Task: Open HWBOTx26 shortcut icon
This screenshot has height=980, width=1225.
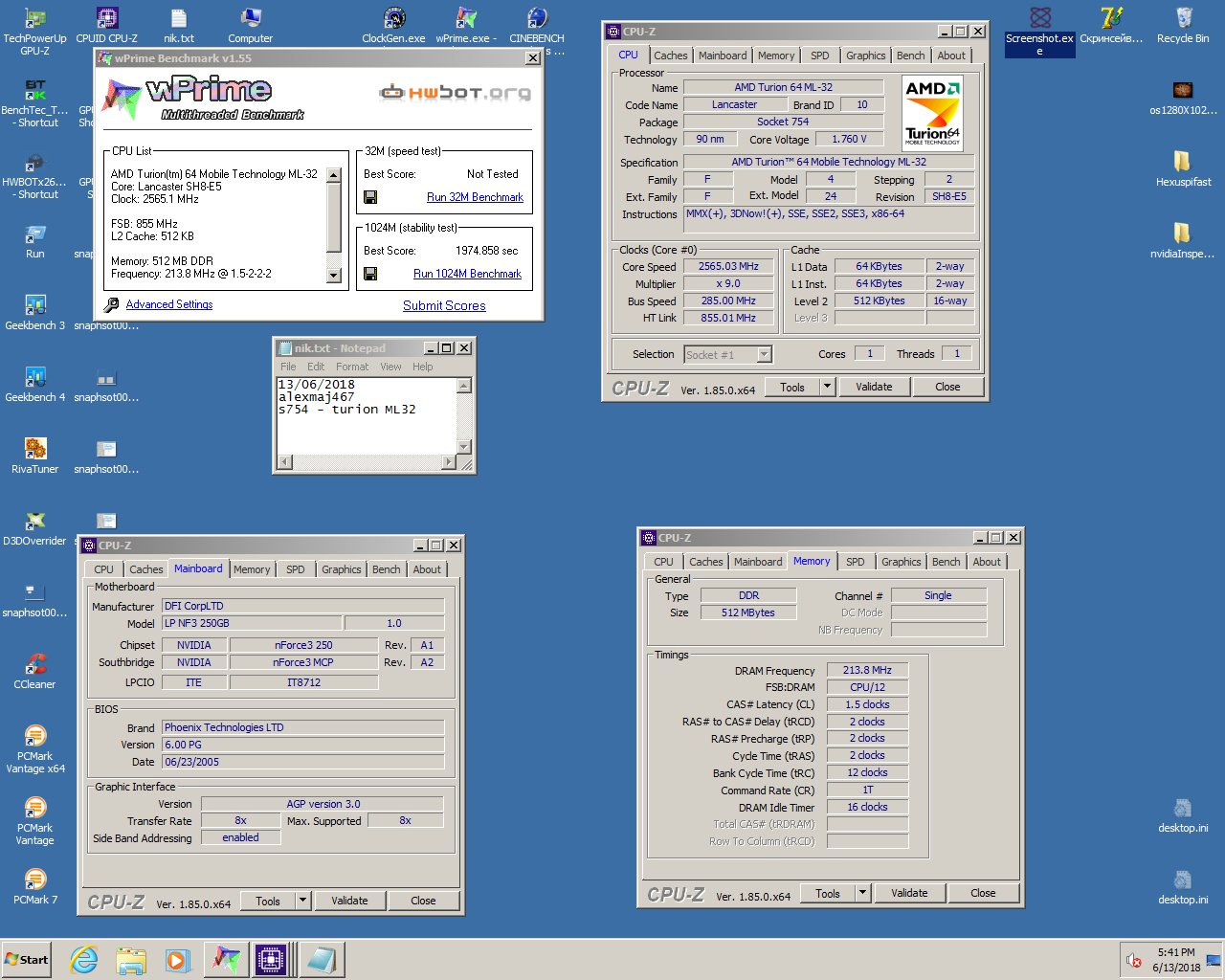Action: pos(35,175)
